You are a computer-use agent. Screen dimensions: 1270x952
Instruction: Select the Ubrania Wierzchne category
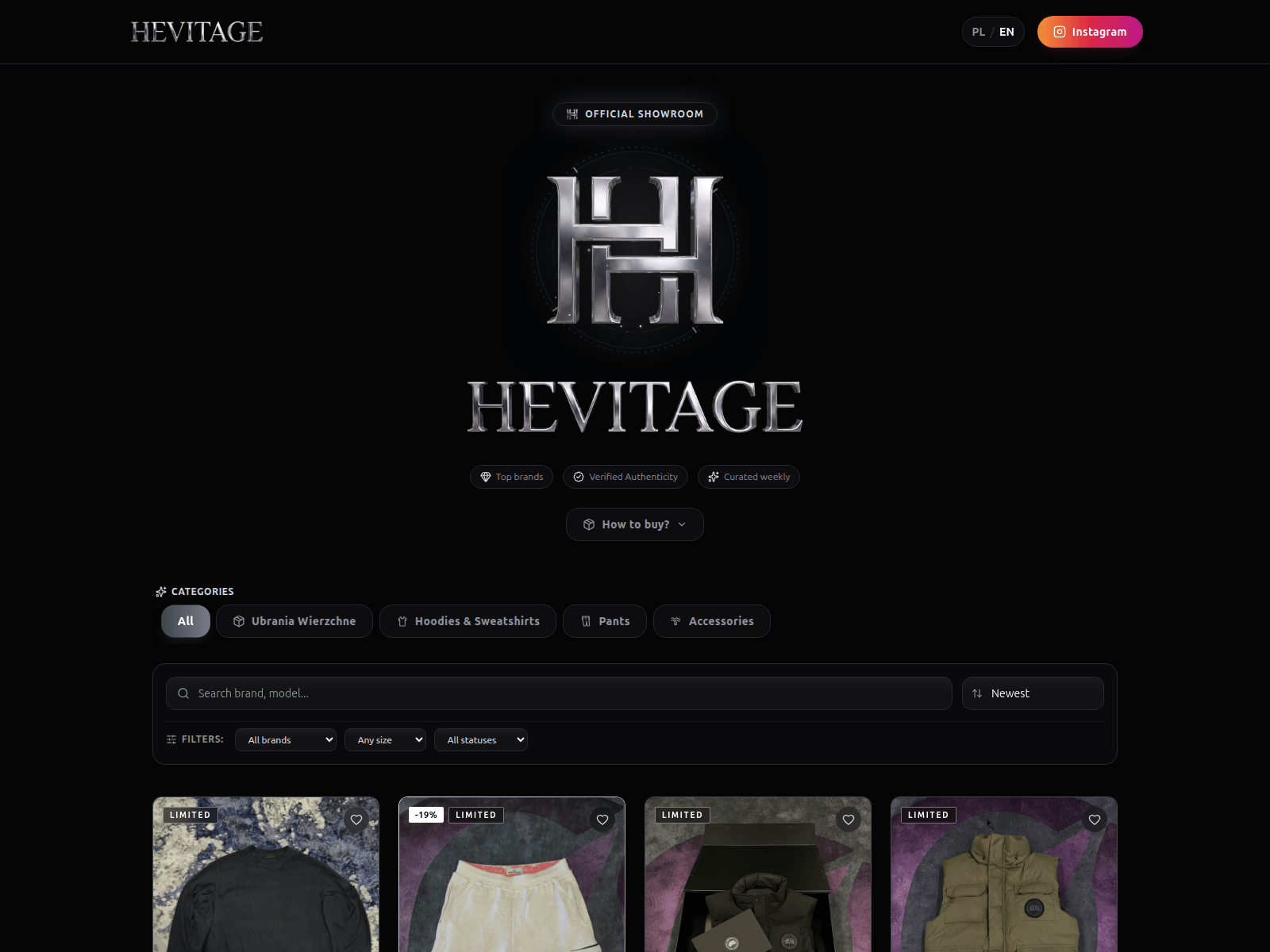point(294,621)
